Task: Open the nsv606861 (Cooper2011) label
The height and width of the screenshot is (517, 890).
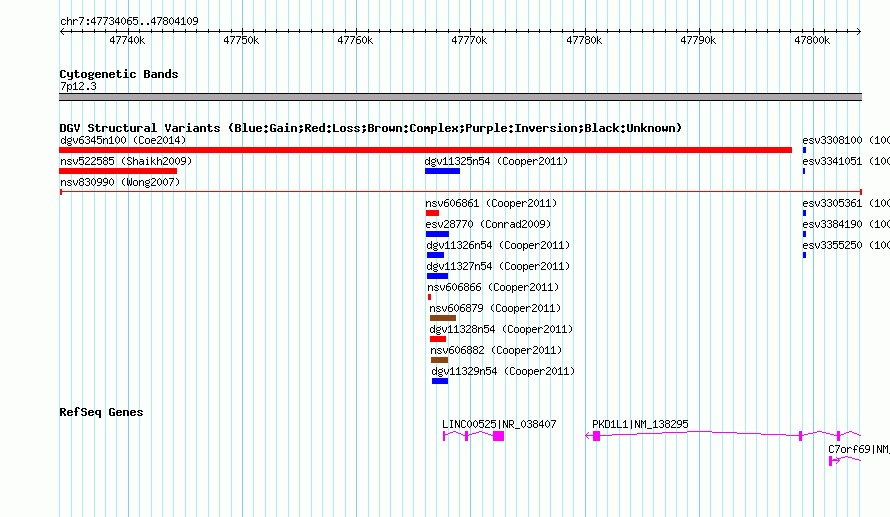Action: click(x=491, y=203)
